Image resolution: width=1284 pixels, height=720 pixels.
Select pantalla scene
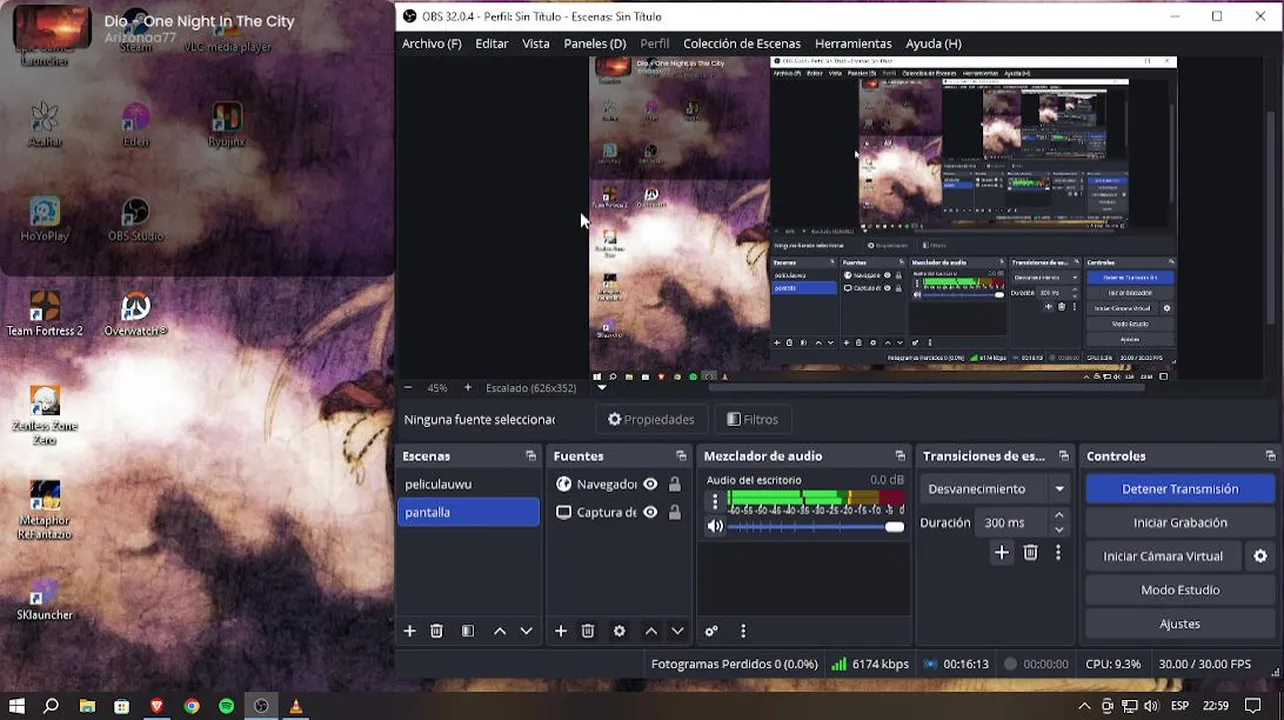click(x=468, y=512)
